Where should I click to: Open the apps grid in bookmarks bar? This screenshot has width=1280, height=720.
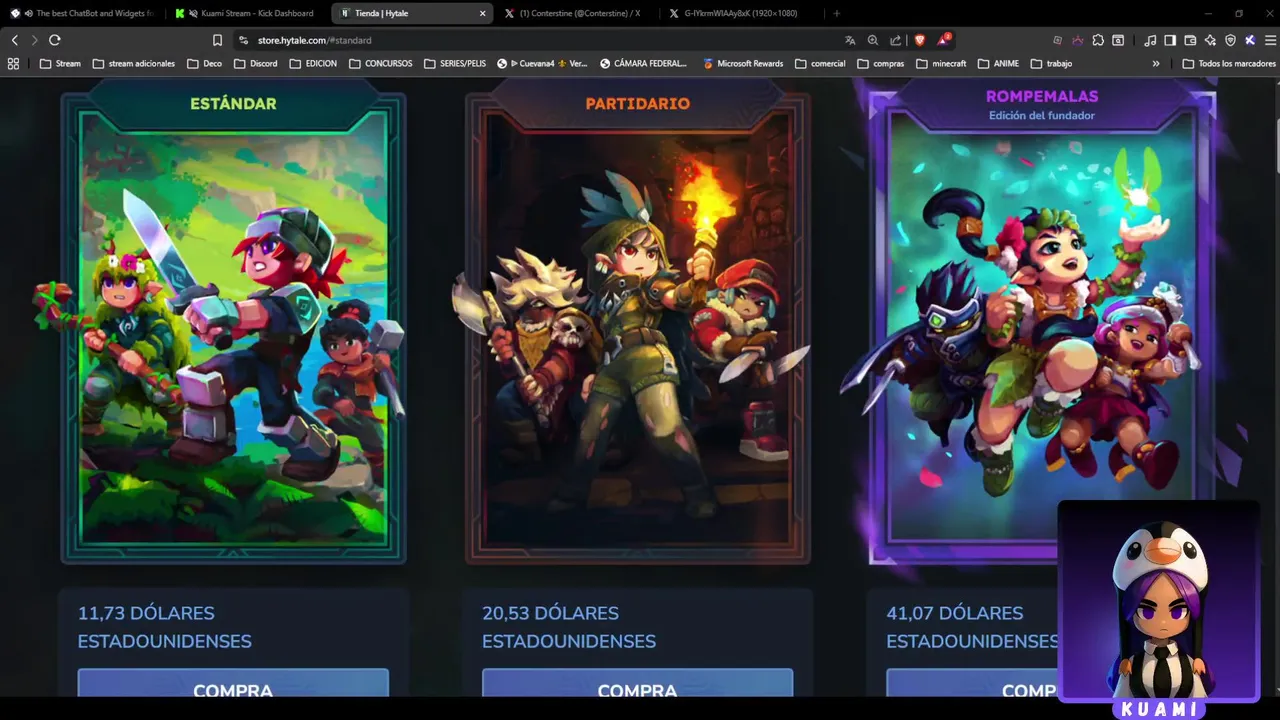(13, 63)
